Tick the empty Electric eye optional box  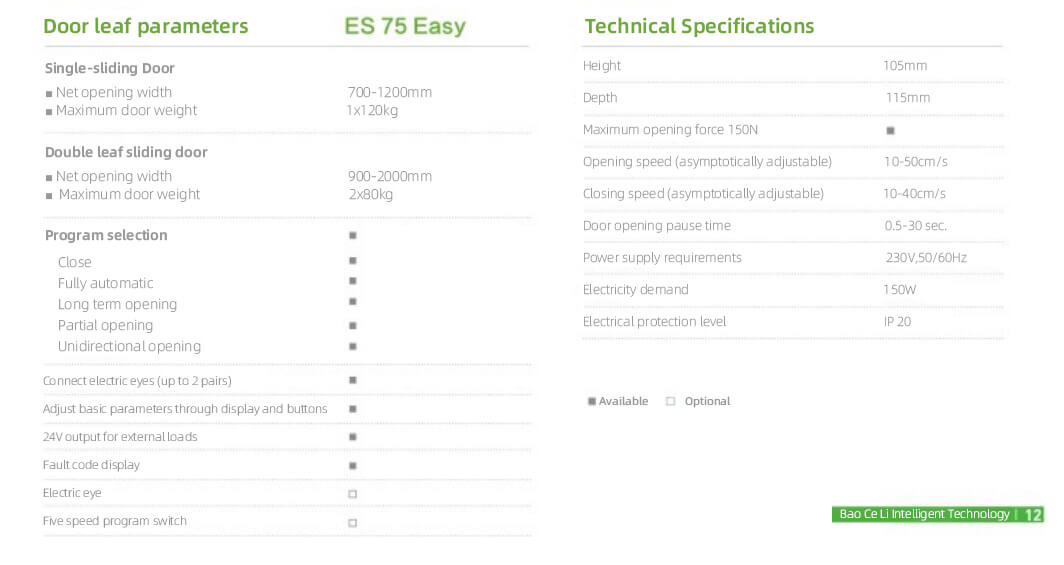[352, 494]
